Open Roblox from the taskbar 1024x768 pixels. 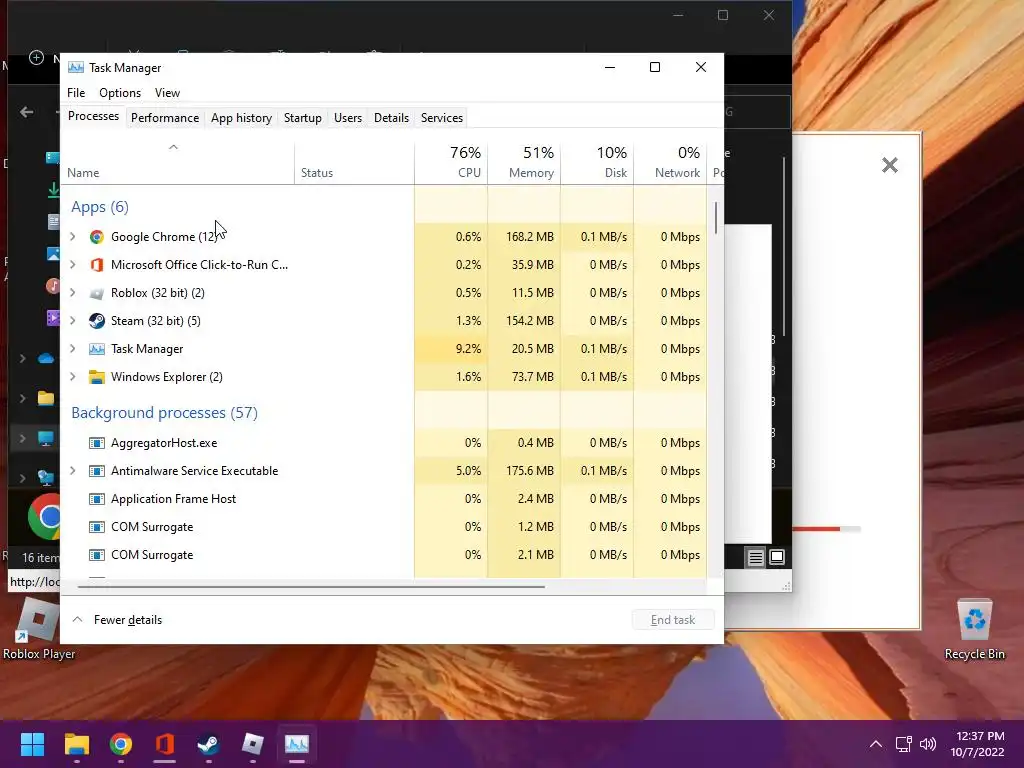pyautogui.click(x=253, y=744)
